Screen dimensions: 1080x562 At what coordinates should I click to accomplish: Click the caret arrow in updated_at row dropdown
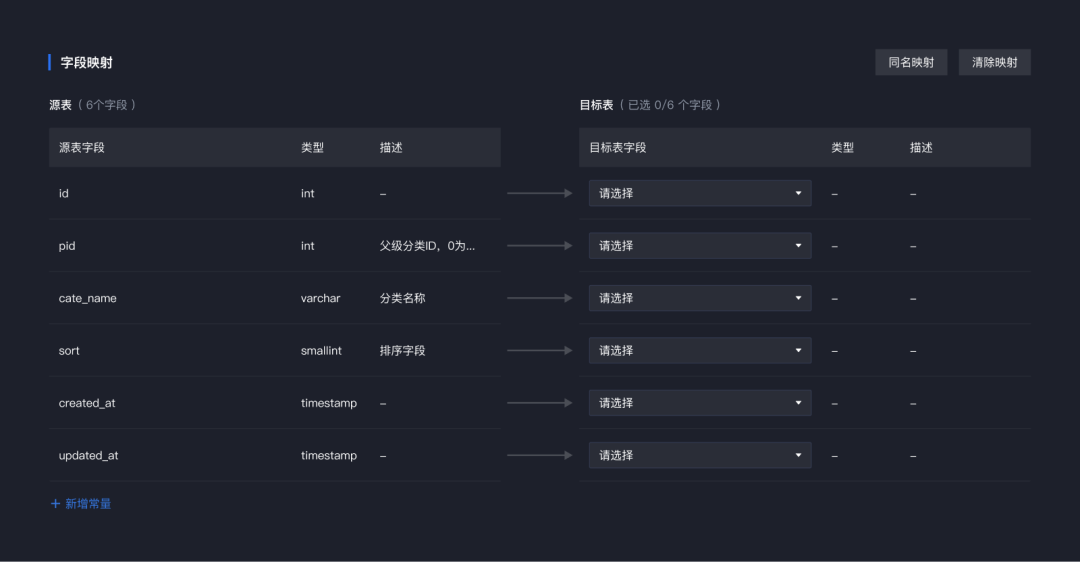[798, 455]
